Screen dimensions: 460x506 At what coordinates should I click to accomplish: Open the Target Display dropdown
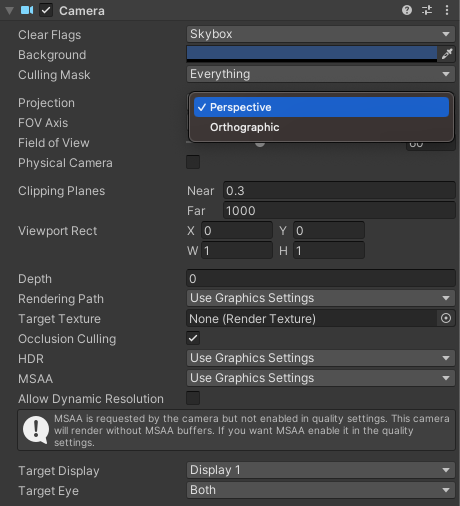[321, 470]
